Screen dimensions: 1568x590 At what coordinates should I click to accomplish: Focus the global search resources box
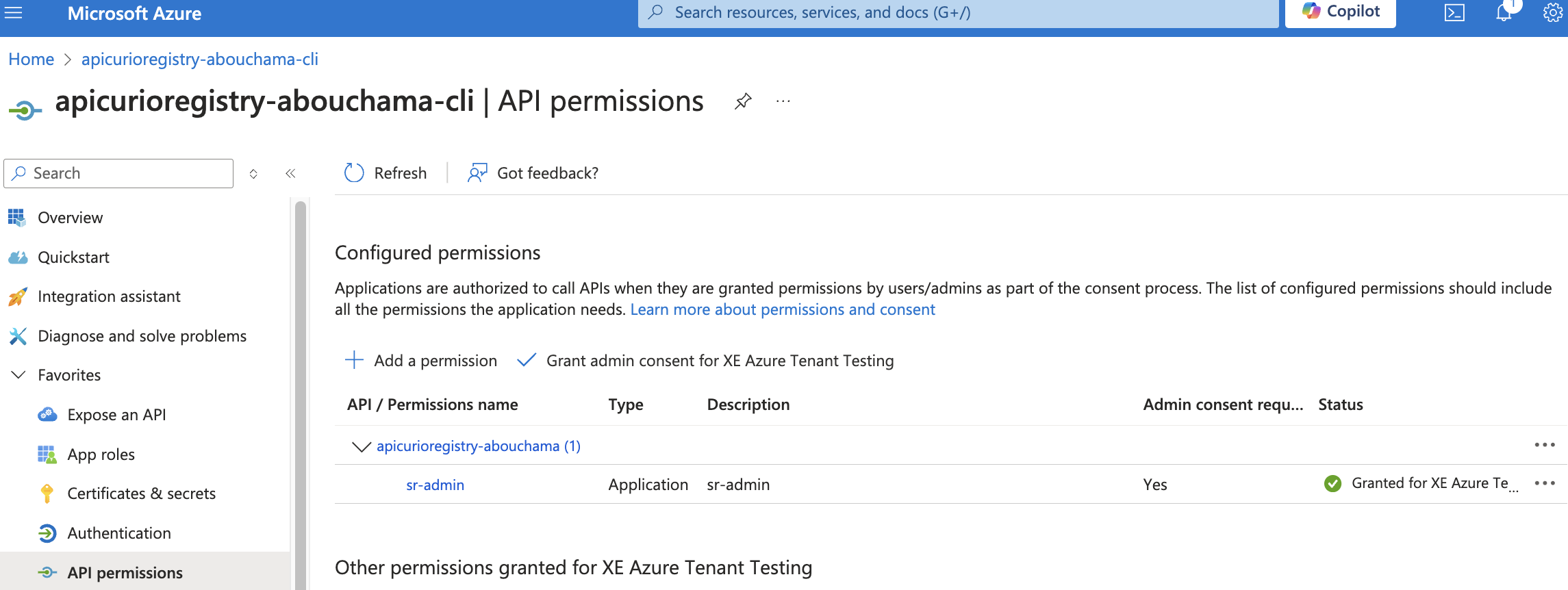[x=958, y=12]
